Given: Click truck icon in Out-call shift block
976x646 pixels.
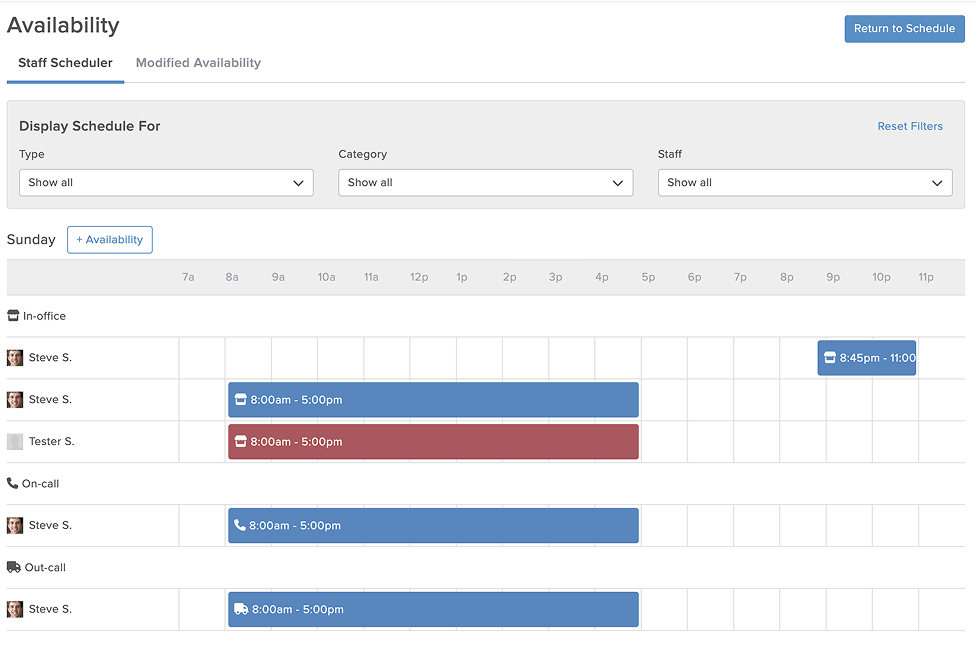Looking at the screenshot, I should click(241, 609).
